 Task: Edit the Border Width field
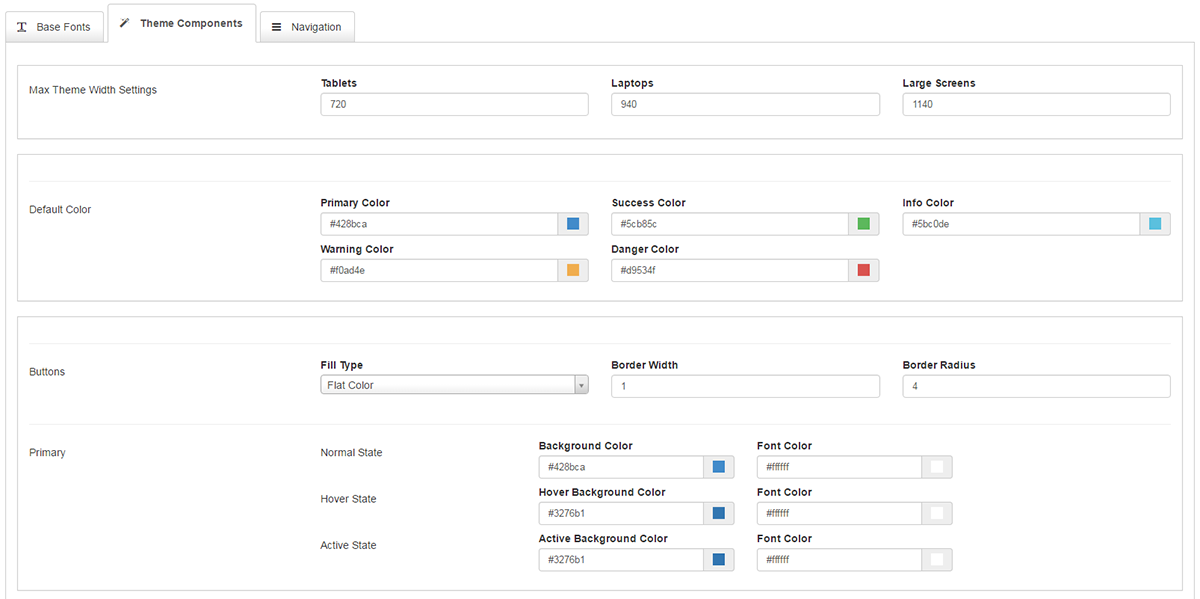tap(745, 386)
